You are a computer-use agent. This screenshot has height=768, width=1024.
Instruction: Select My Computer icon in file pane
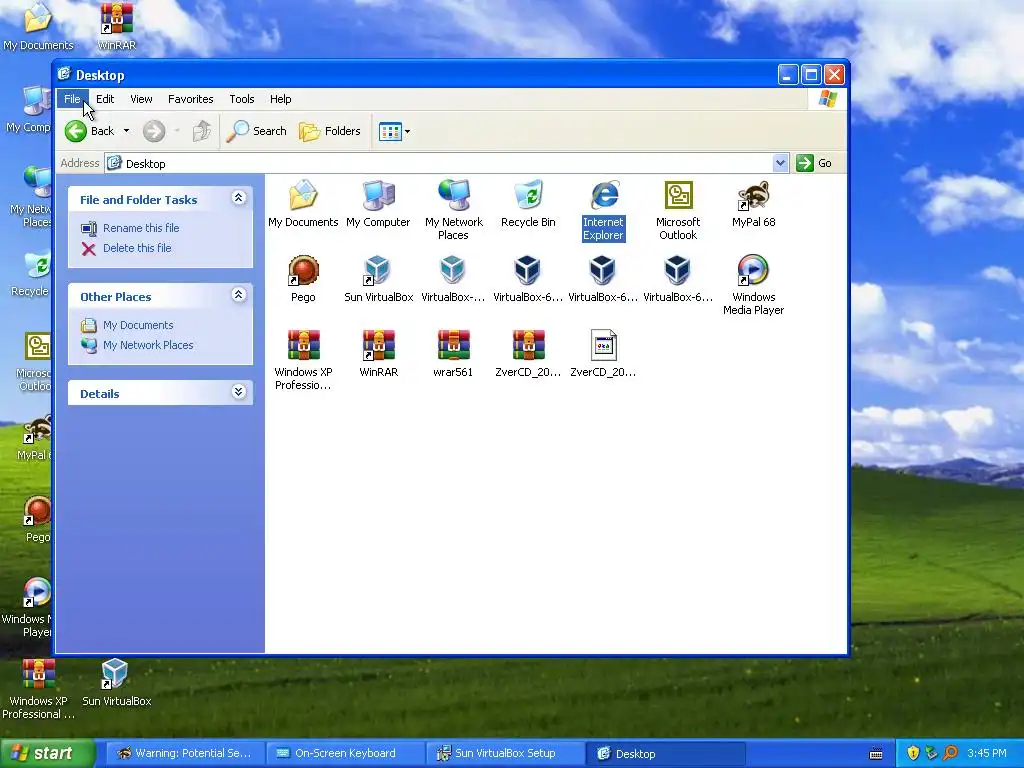[x=378, y=203]
